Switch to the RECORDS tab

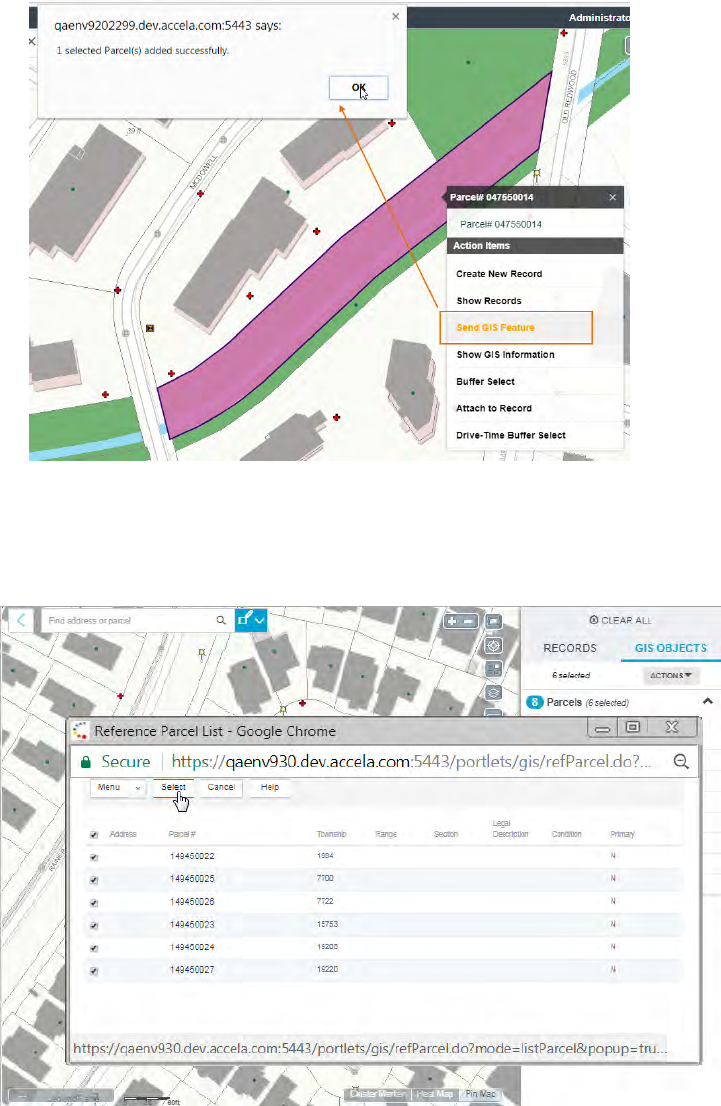(x=569, y=648)
